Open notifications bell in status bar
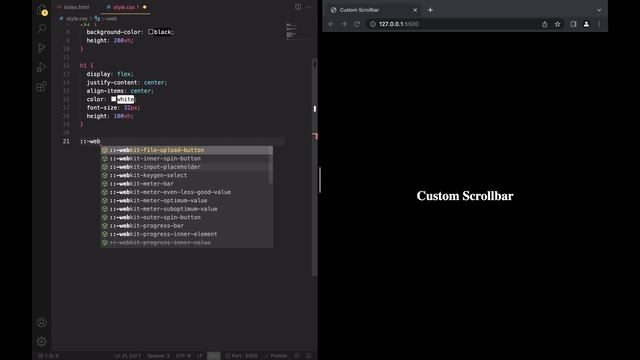This screenshot has width=640, height=360. [309, 356]
